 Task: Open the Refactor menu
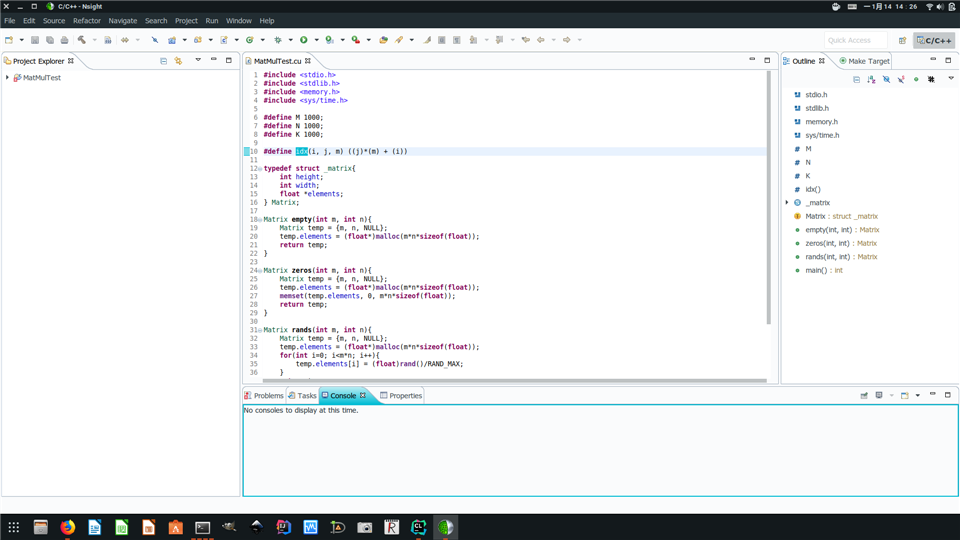(86, 20)
